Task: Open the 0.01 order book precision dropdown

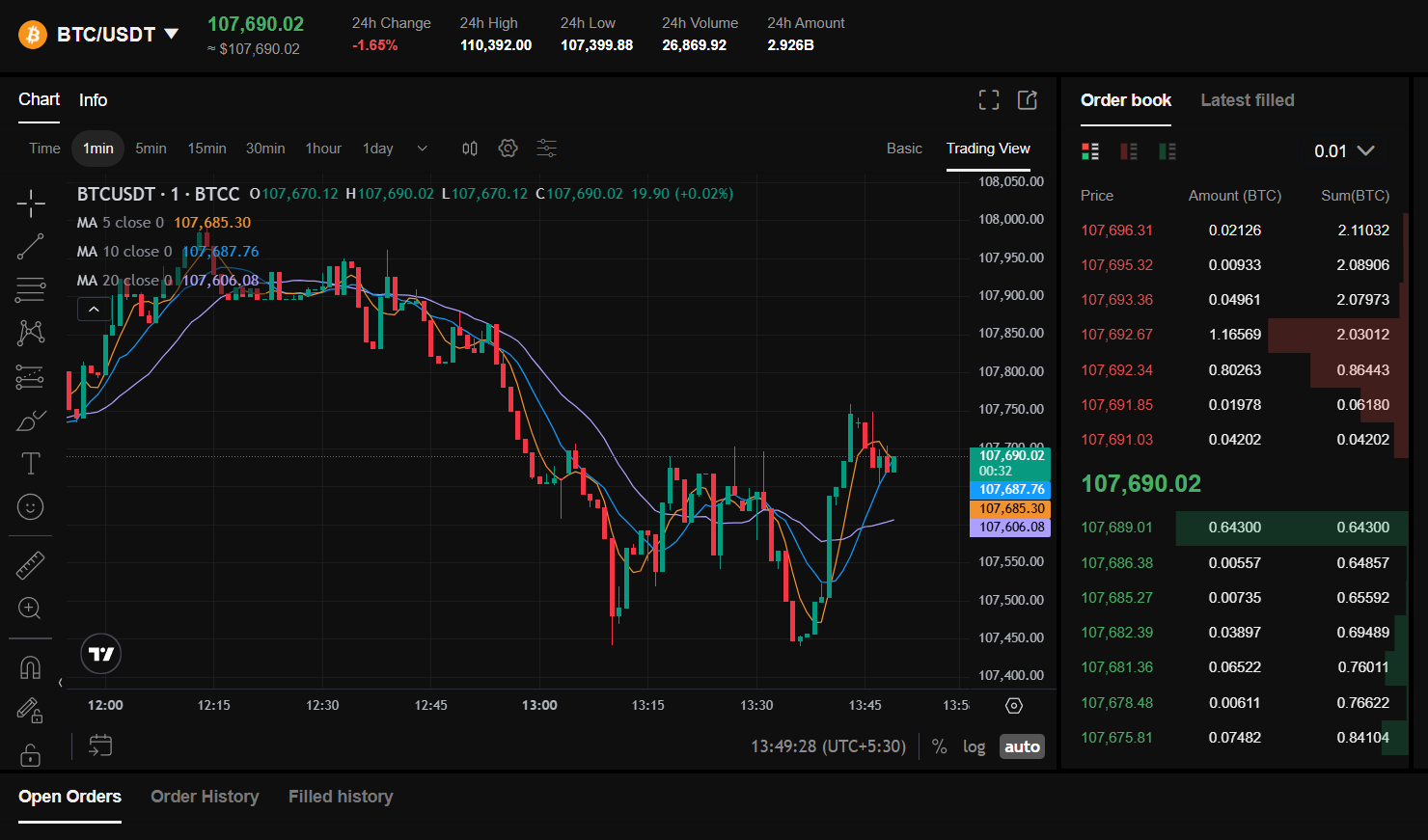Action: [1345, 150]
